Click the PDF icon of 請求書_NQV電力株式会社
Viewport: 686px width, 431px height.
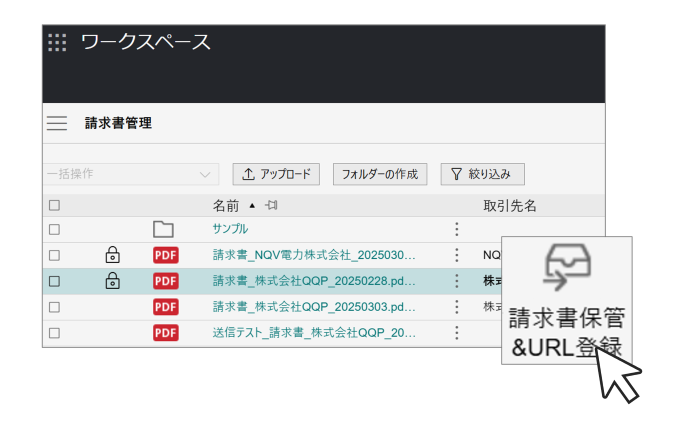(x=166, y=255)
